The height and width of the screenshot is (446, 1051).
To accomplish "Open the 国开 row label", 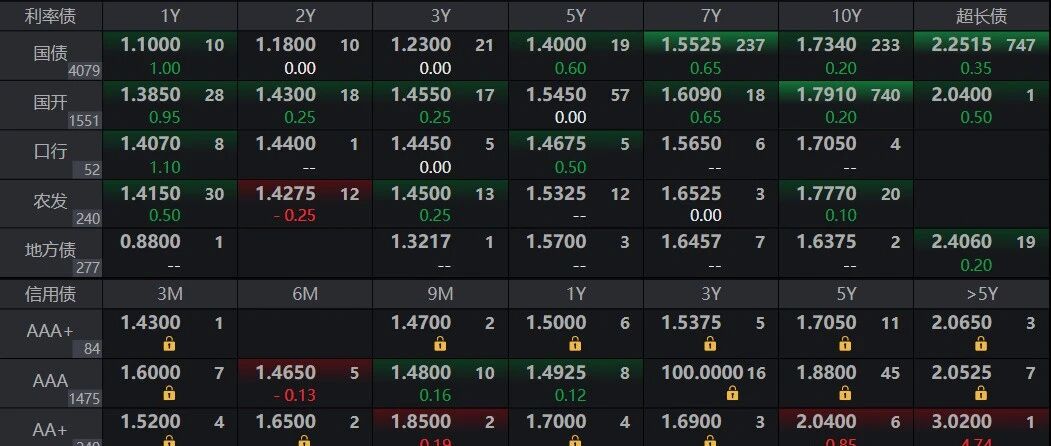I will pos(51,105).
